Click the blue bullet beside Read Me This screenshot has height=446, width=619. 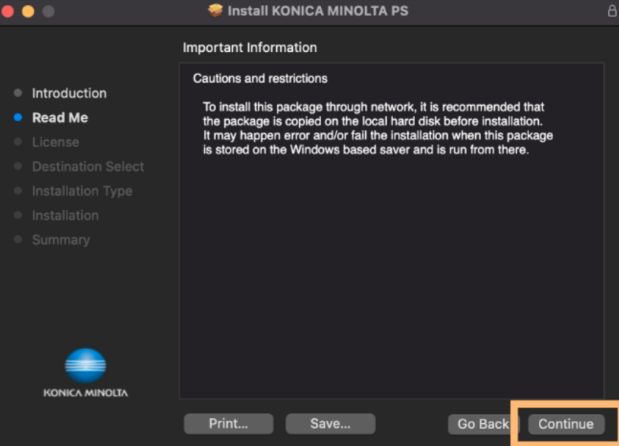coord(18,117)
